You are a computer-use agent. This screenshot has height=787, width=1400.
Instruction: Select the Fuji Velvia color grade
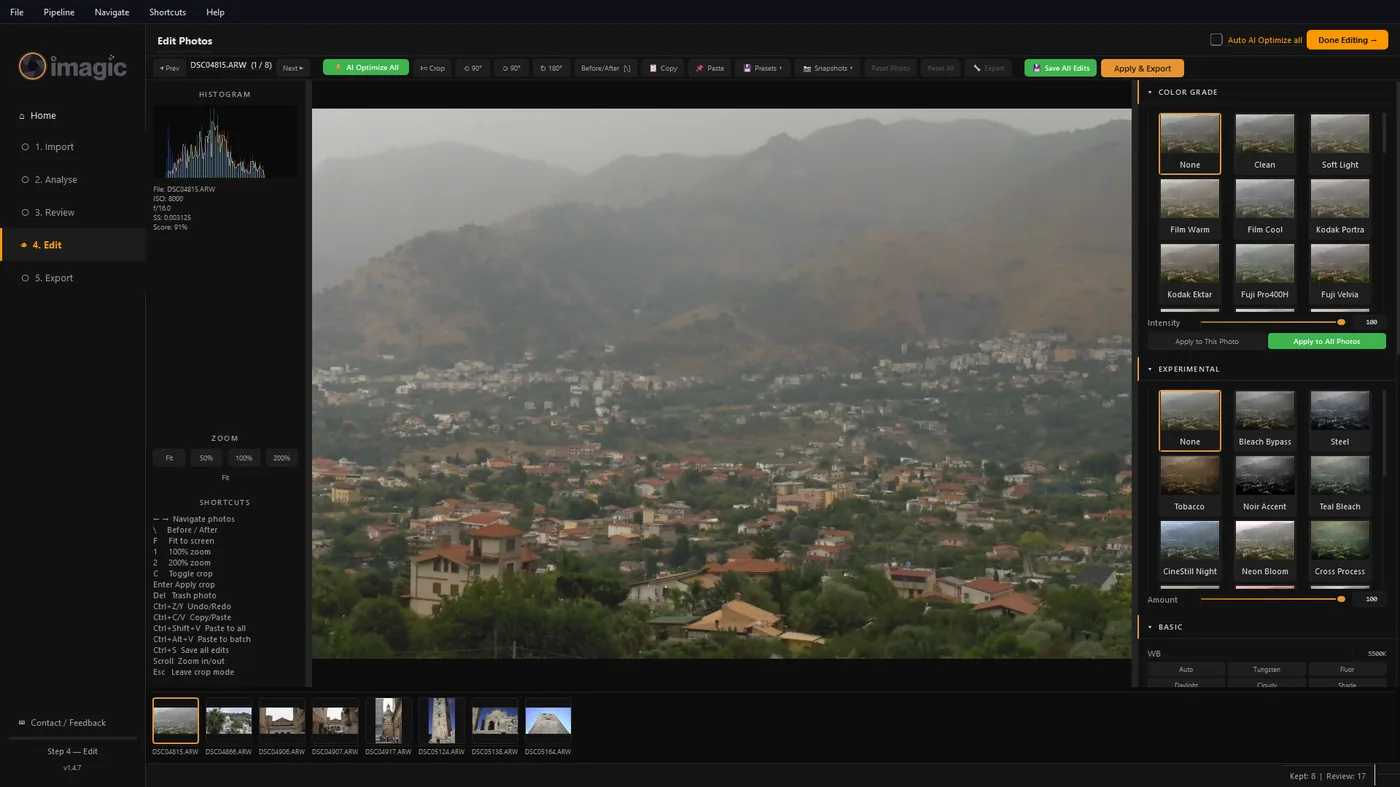pyautogui.click(x=1340, y=273)
